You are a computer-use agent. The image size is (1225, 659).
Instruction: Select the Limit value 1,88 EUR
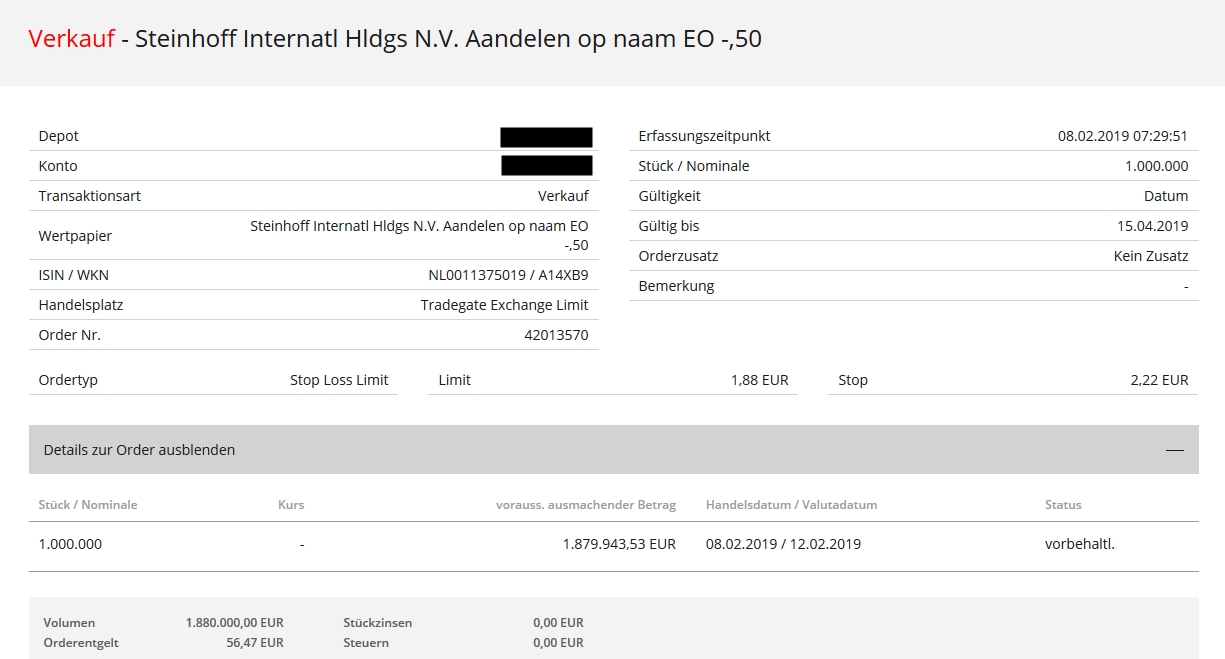click(x=760, y=380)
